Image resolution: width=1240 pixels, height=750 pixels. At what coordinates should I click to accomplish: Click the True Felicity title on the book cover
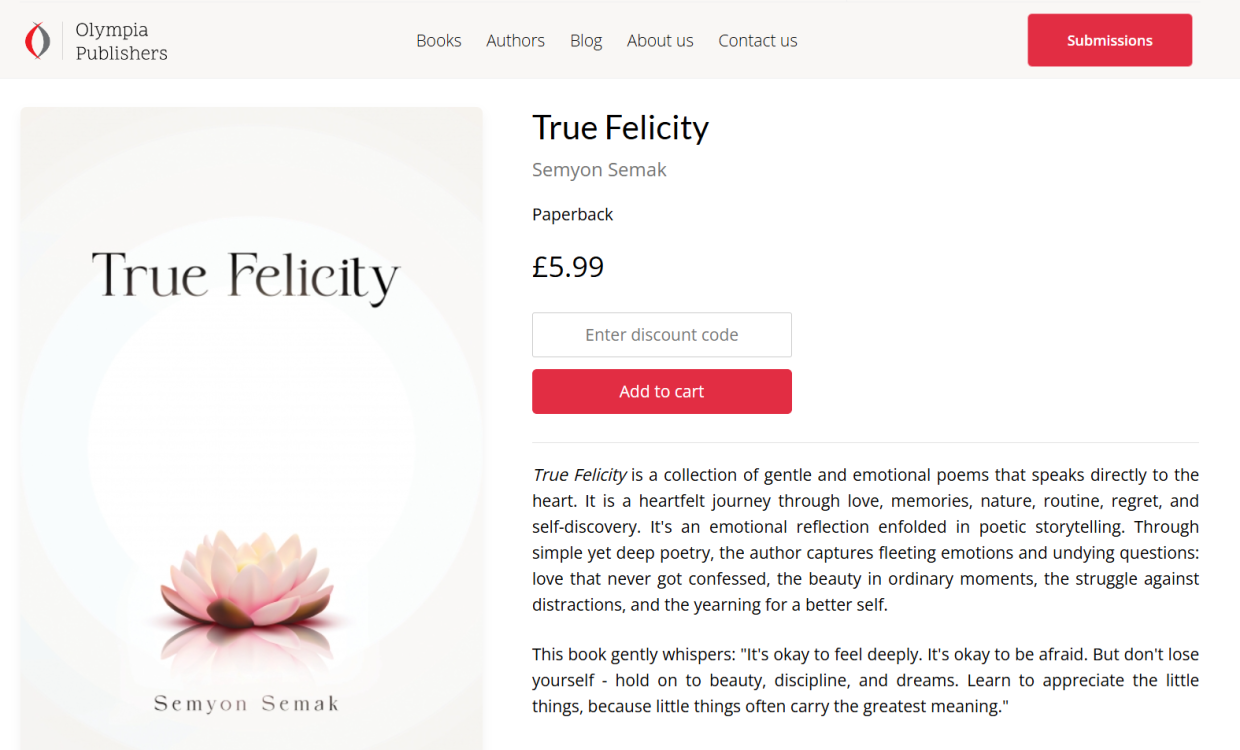(245, 277)
